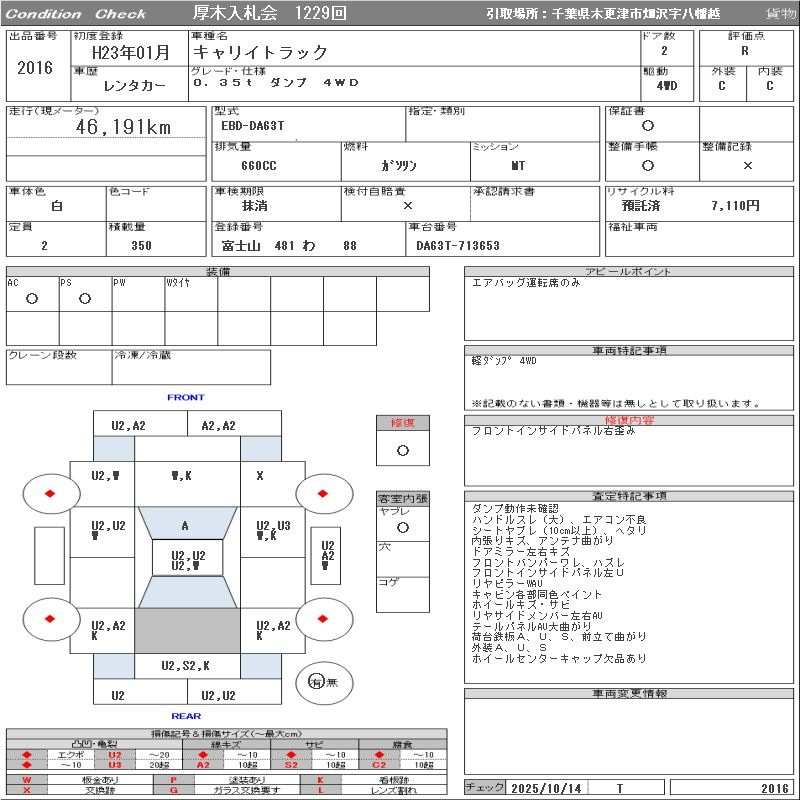Click the red U2 legend color cell

pos(114,755)
